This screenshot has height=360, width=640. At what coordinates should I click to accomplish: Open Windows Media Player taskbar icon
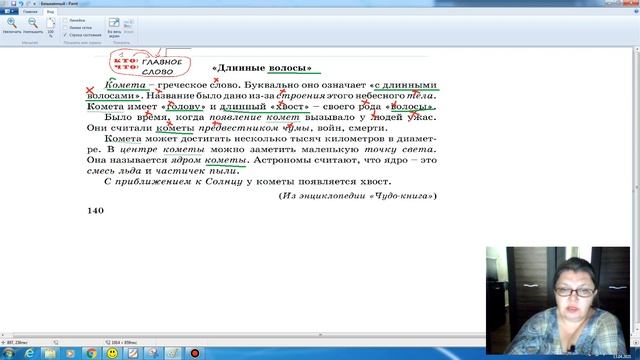point(71,353)
